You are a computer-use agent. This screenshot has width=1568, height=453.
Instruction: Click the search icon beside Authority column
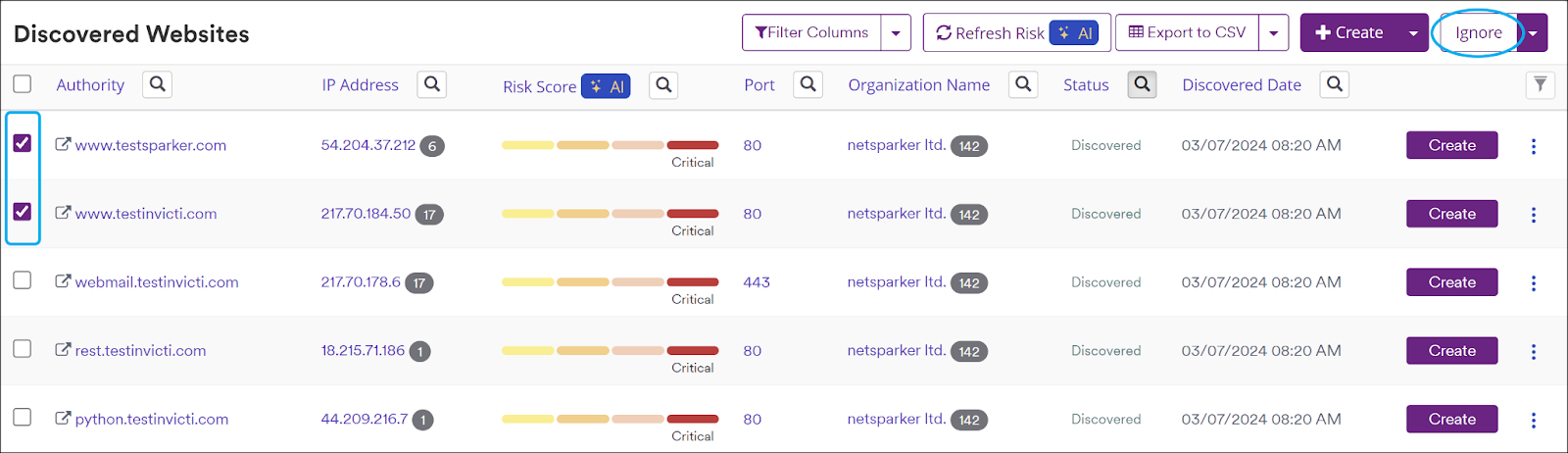[157, 85]
